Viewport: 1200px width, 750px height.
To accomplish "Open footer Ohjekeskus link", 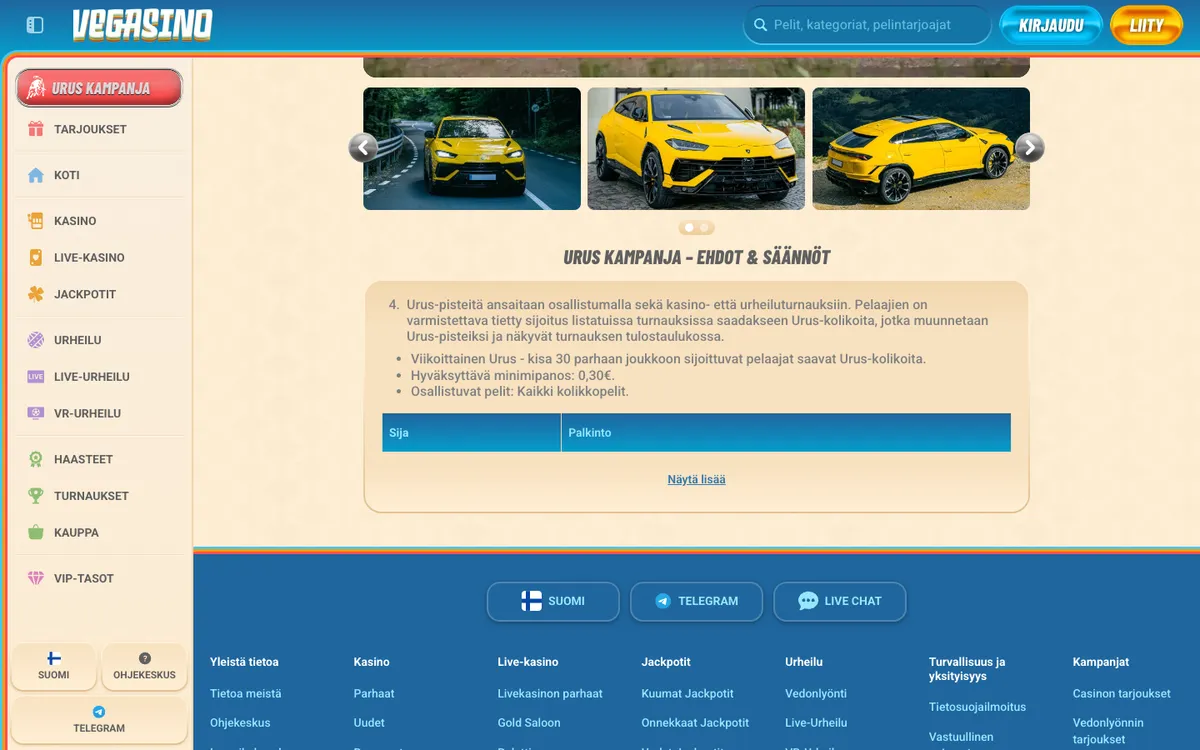I will (x=240, y=722).
